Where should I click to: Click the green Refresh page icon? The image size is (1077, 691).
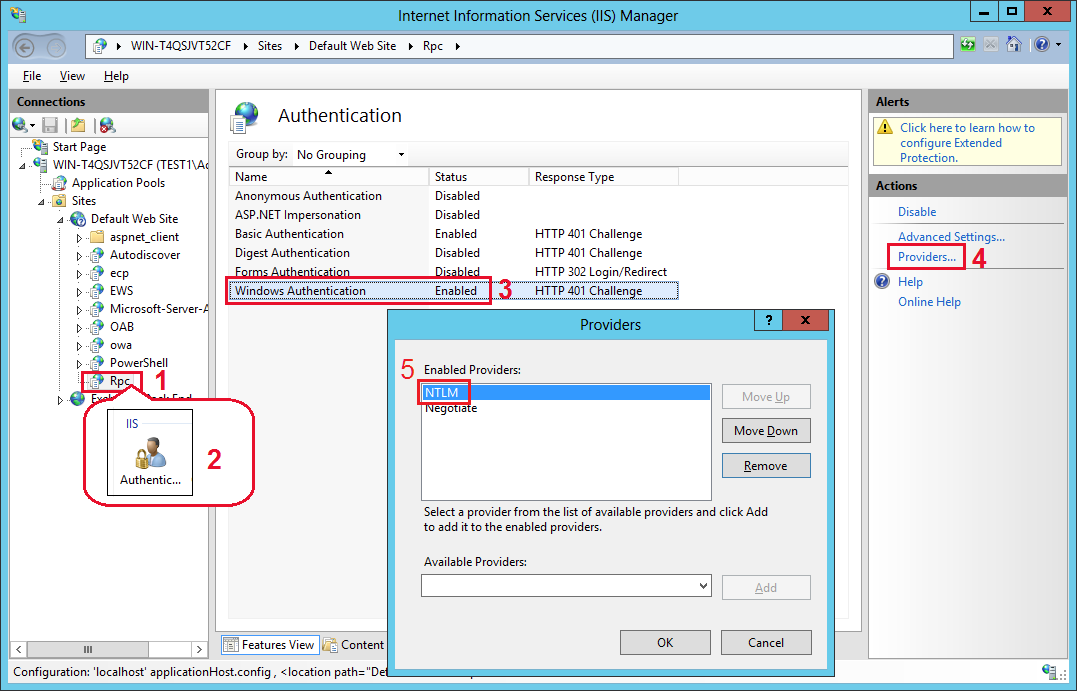[x=968, y=45]
